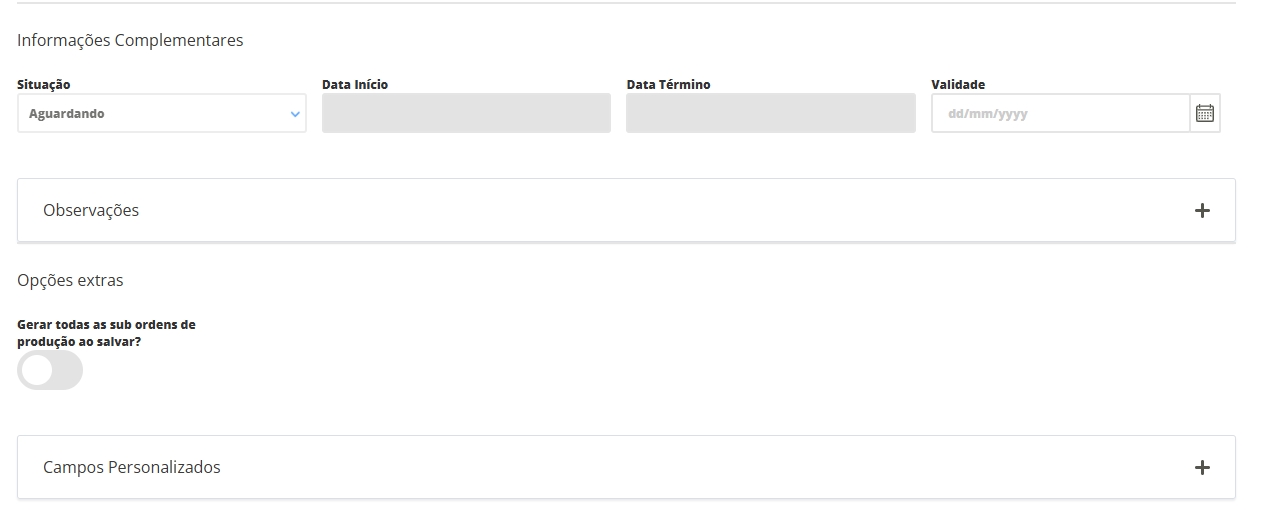
Task: Click the plus icon on Observações panel
Action: tap(1202, 211)
